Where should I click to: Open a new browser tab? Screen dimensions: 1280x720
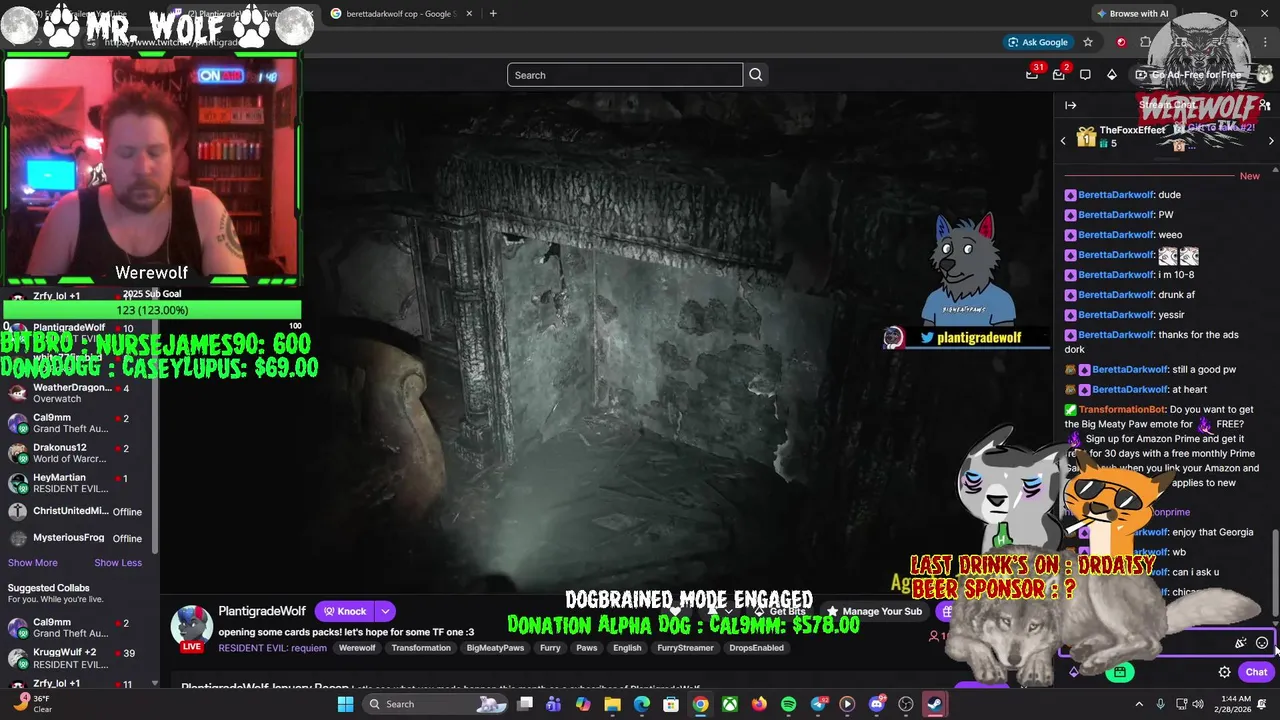[493, 14]
